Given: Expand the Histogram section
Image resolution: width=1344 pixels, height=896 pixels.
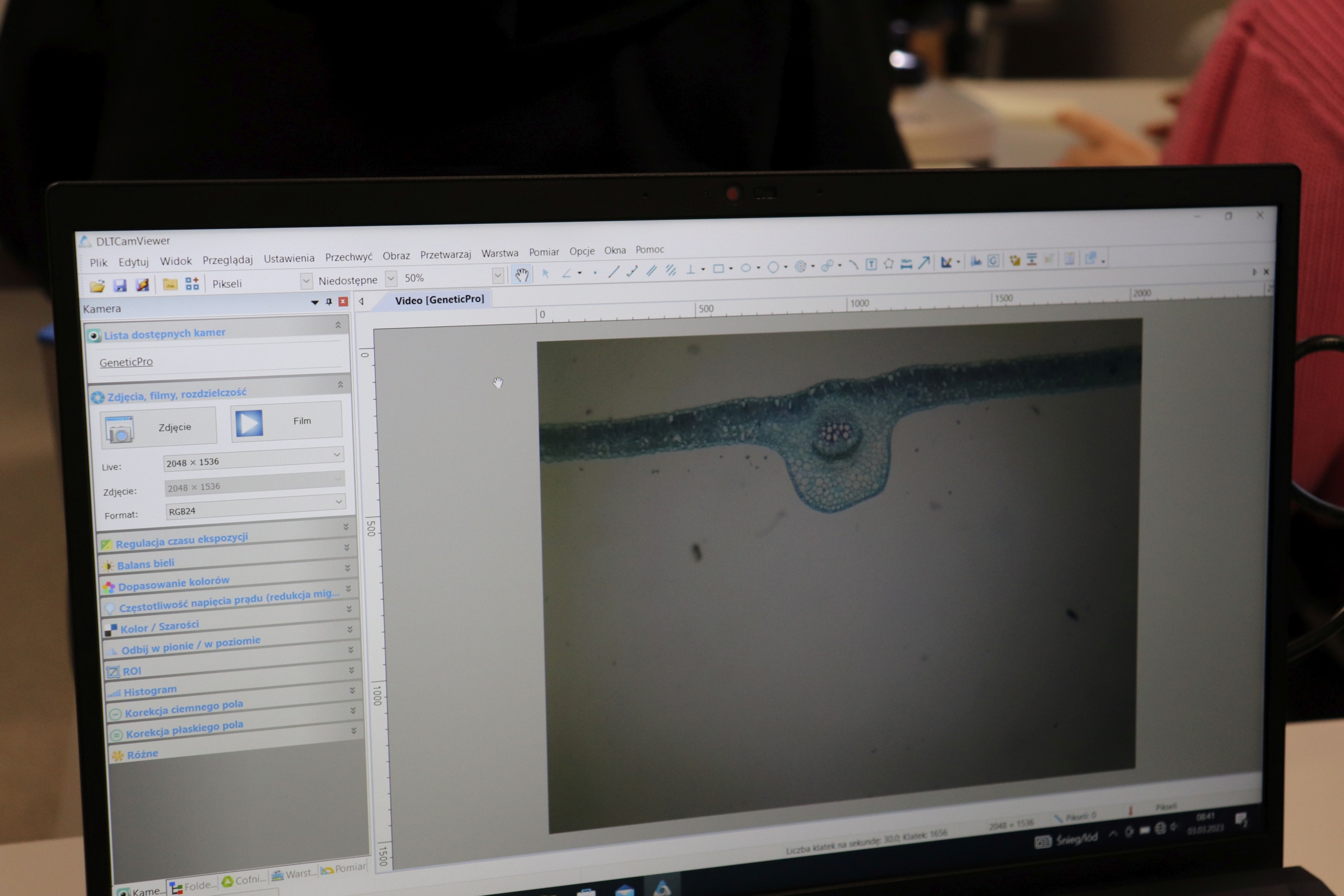Looking at the screenshot, I should click(x=351, y=670).
